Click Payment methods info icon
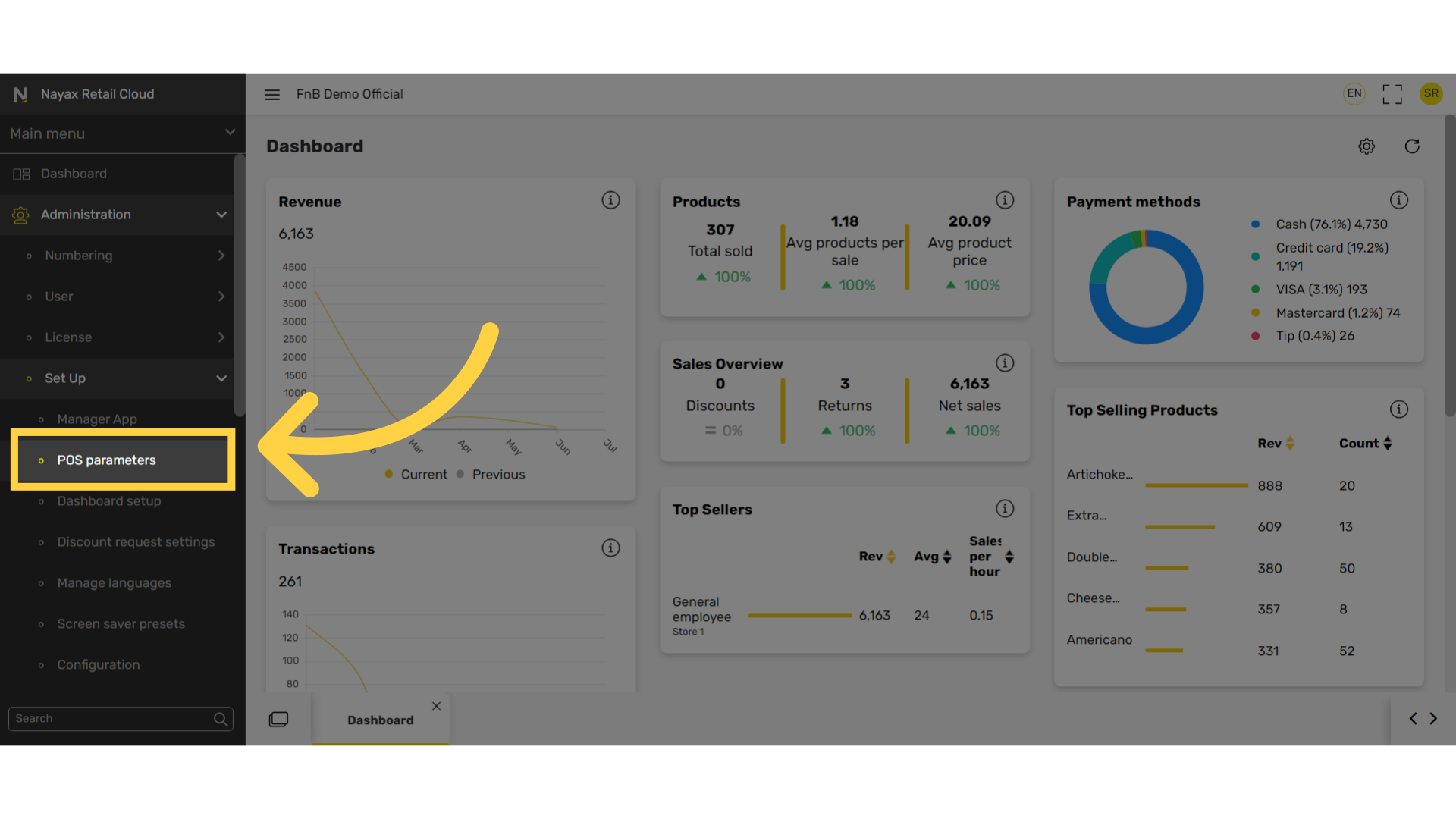Viewport: 1456px width, 819px height. [x=1398, y=200]
